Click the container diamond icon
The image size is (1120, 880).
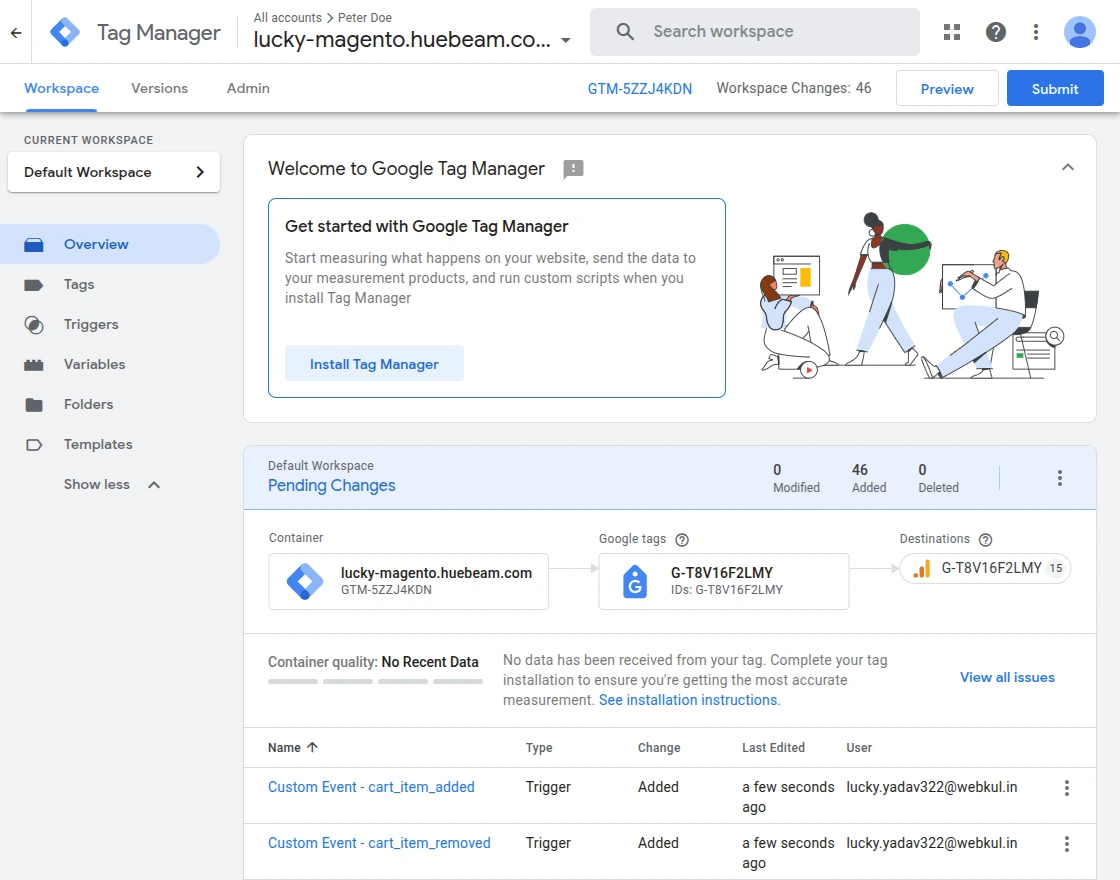click(x=305, y=581)
